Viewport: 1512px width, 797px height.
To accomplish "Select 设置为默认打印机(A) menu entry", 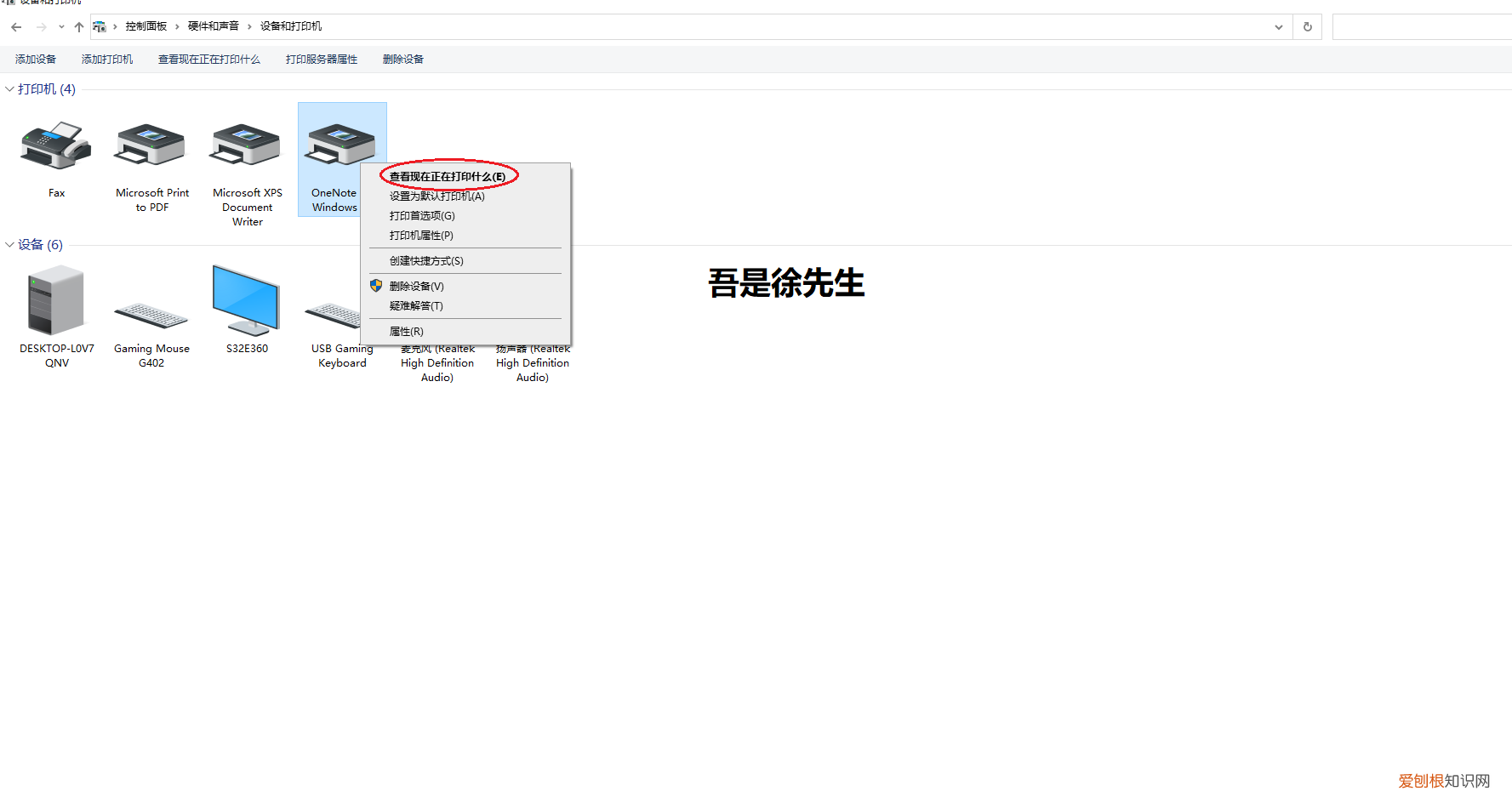I will [436, 196].
